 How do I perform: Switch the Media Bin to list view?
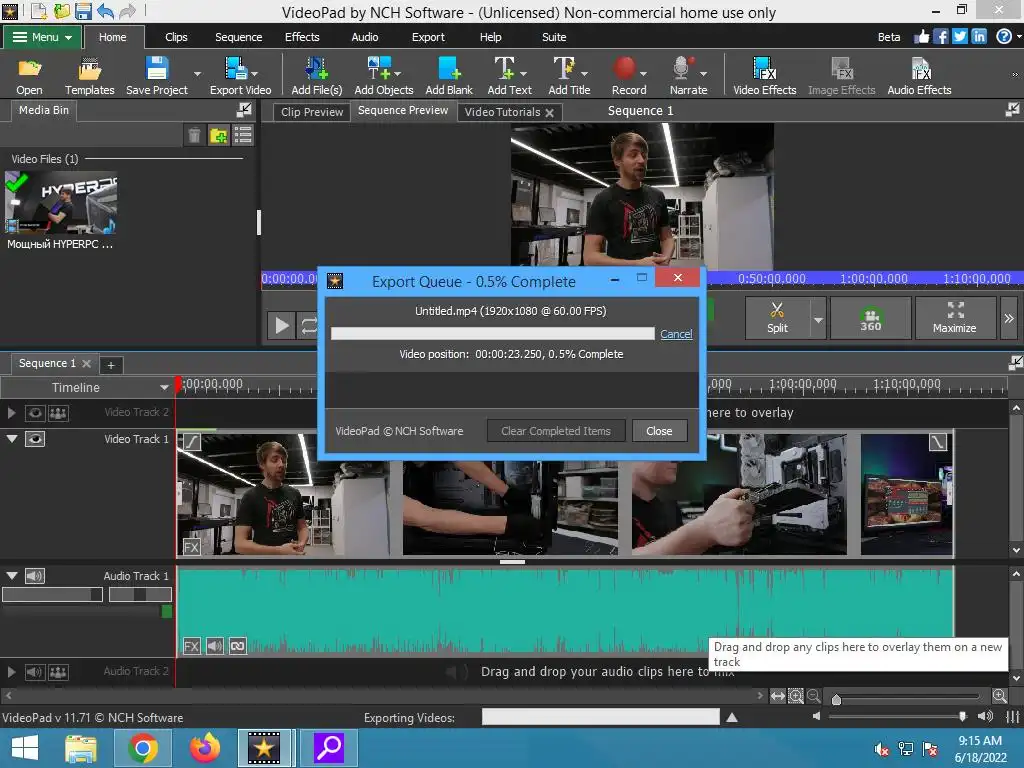[243, 135]
